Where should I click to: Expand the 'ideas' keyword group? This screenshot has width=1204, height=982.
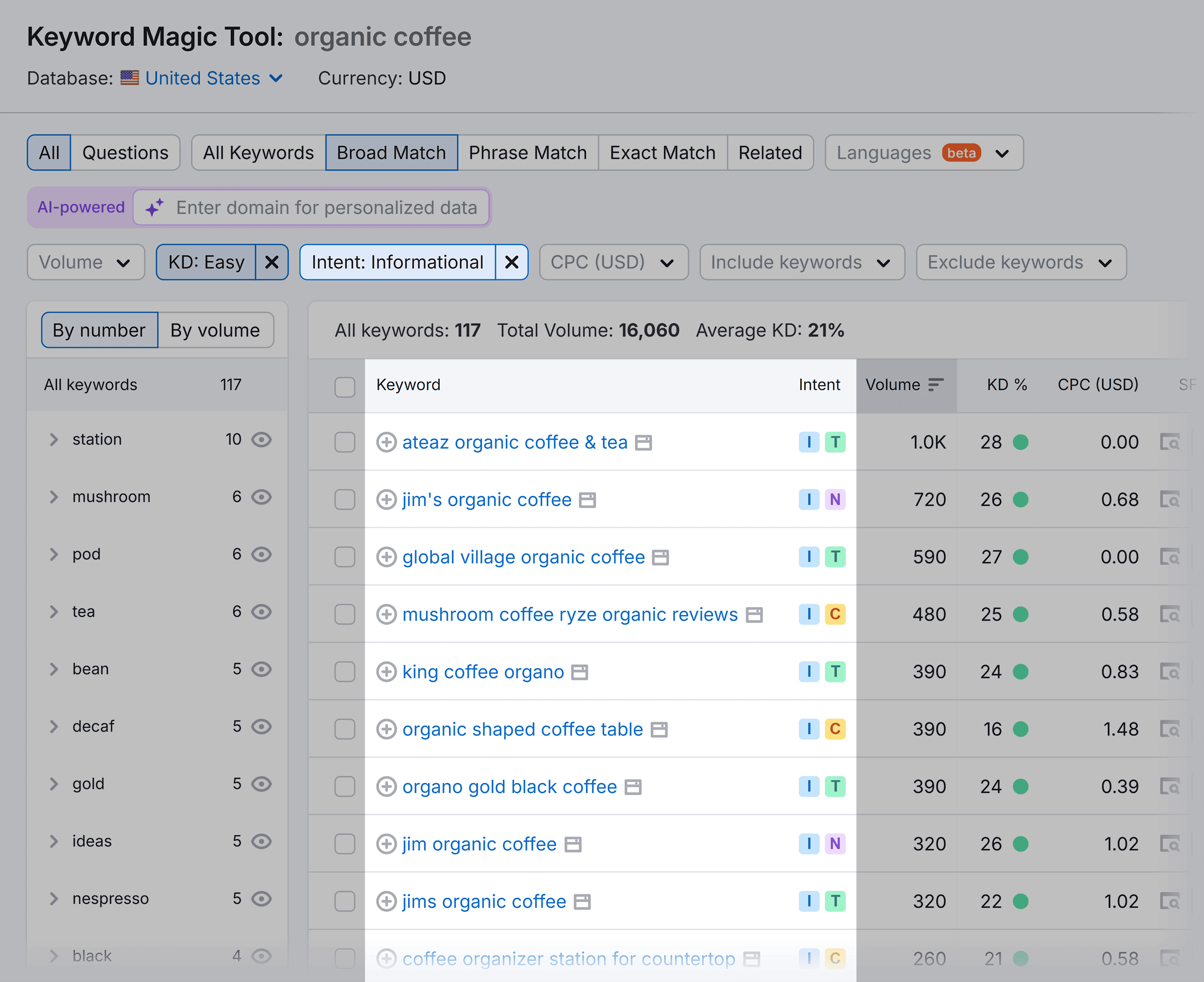(54, 842)
